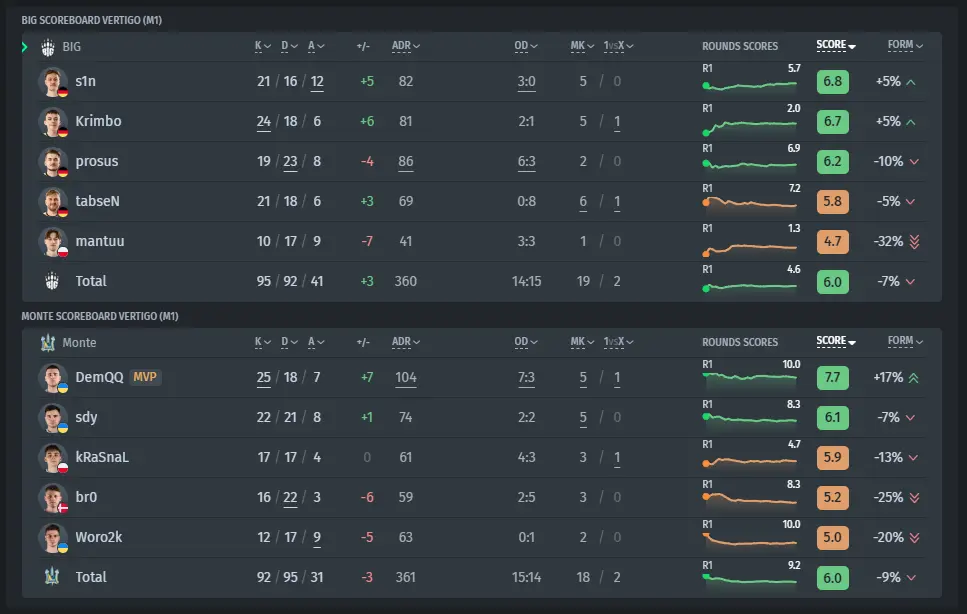Click BIG Total opening duels 14:15
The height and width of the screenshot is (614, 967).
[x=526, y=281]
